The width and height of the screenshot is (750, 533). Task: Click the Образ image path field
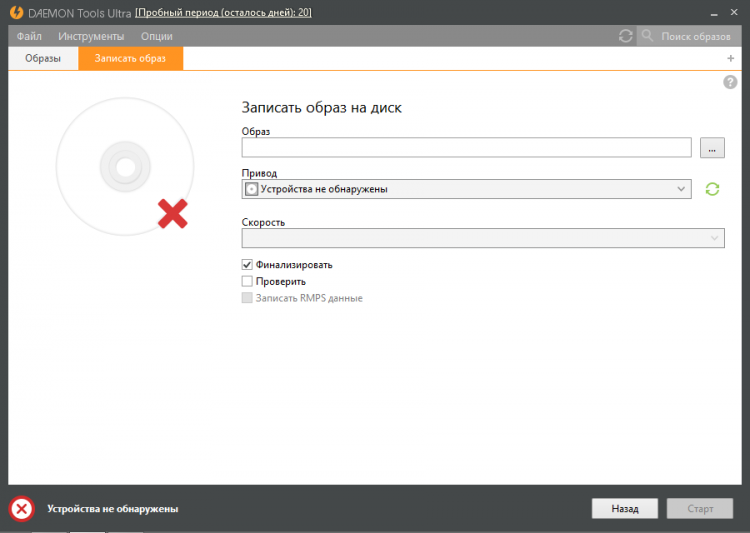pyautogui.click(x=466, y=147)
